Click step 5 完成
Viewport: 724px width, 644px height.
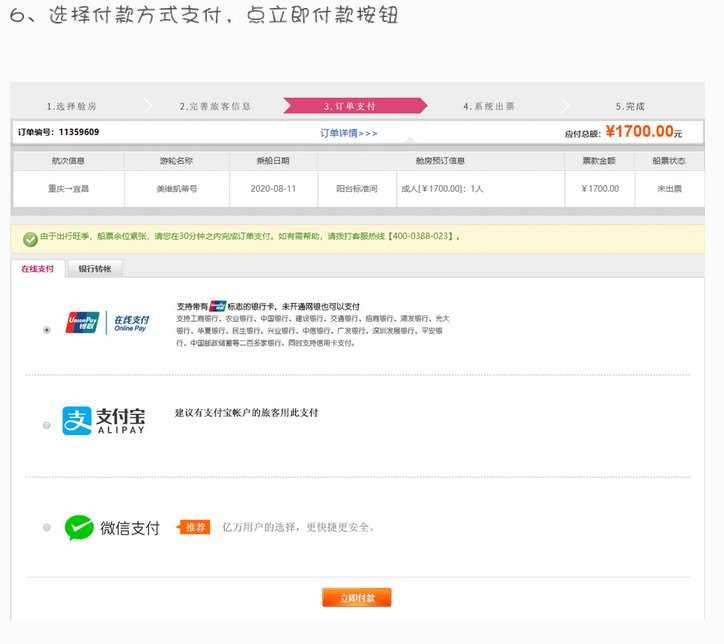(x=630, y=106)
